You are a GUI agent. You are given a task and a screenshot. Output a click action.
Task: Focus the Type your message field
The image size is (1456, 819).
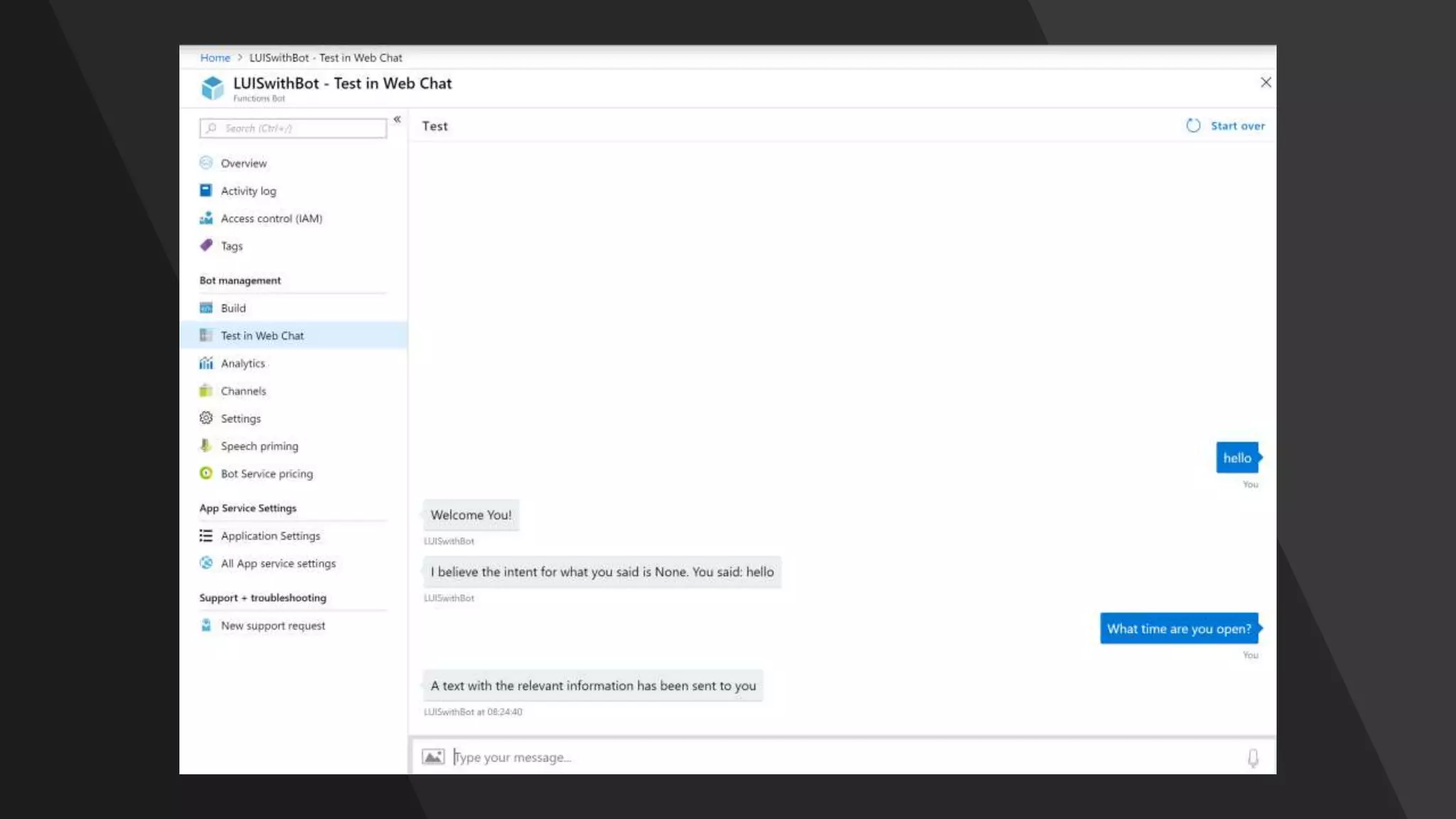click(x=839, y=758)
